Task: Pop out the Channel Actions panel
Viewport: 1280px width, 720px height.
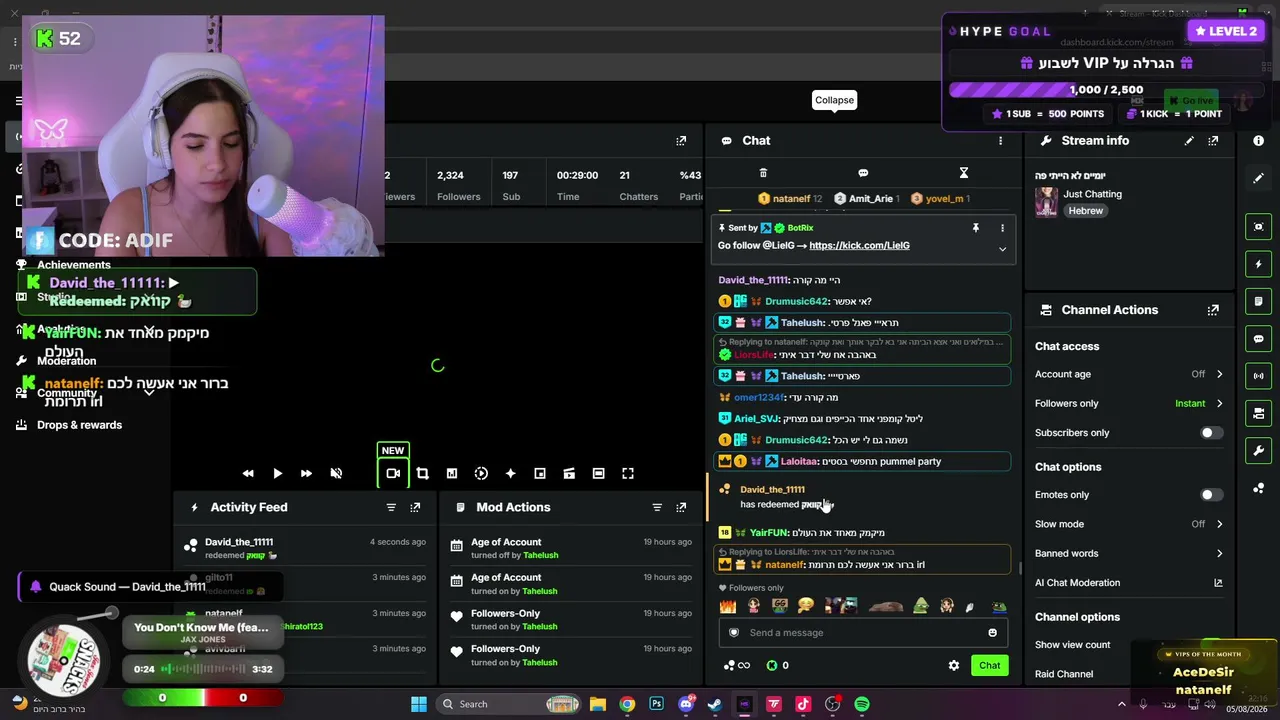Action: [1213, 310]
